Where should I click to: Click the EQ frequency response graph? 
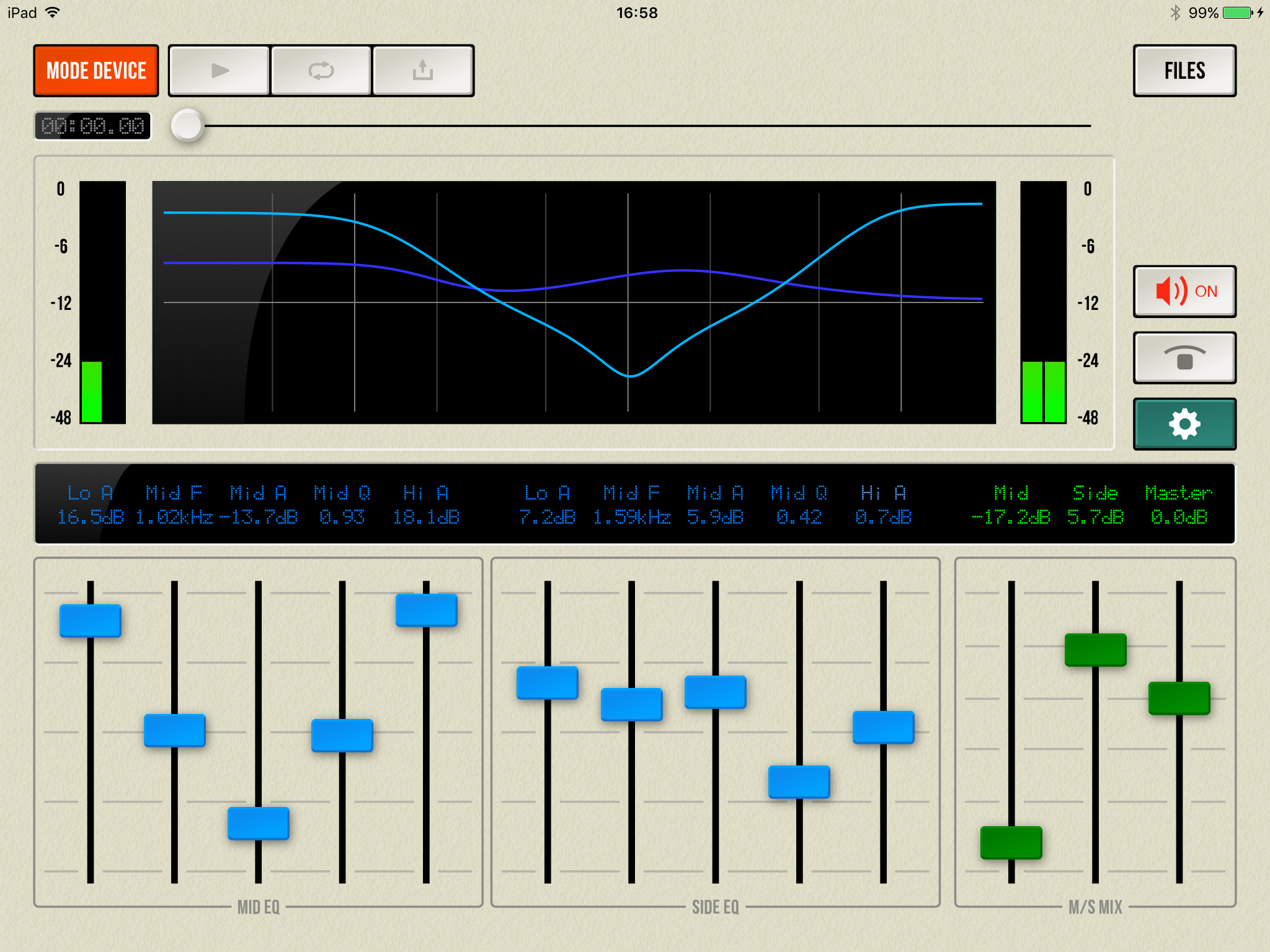[x=574, y=302]
